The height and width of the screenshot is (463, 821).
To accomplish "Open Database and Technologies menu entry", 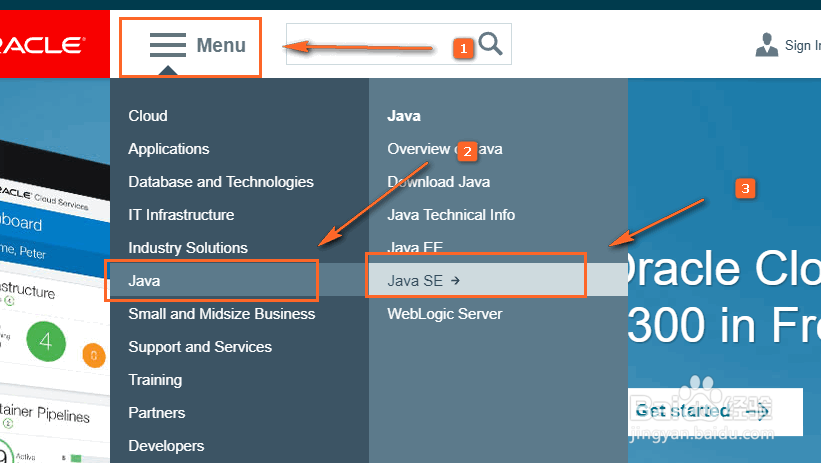I will coord(221,182).
